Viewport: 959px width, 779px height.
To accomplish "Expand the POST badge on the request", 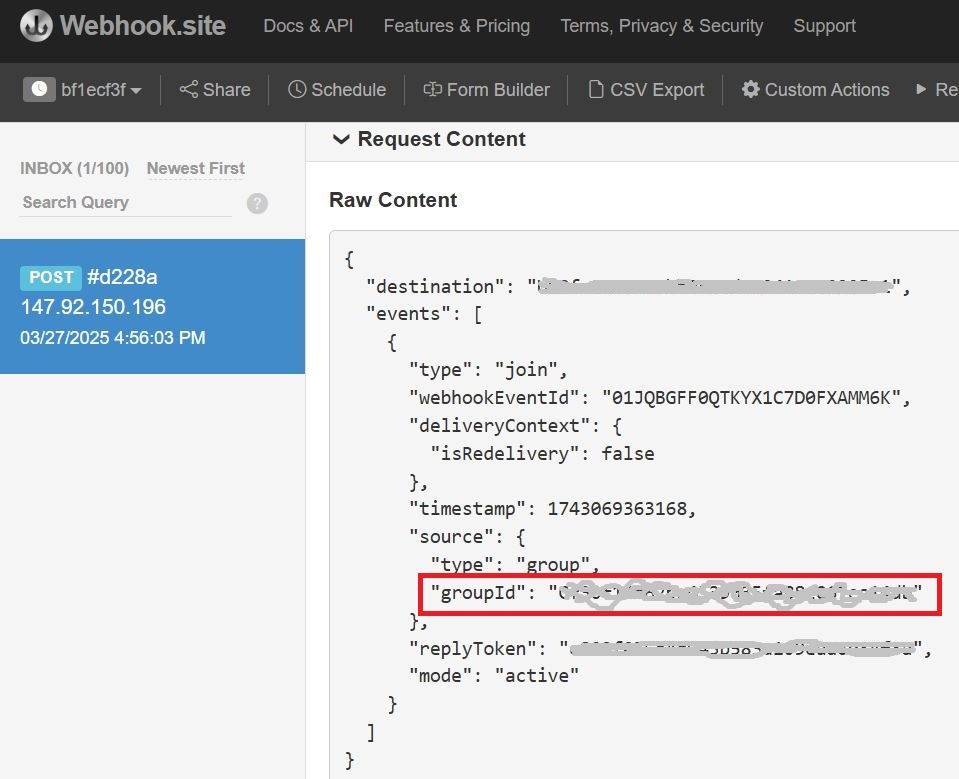I will [x=50, y=277].
